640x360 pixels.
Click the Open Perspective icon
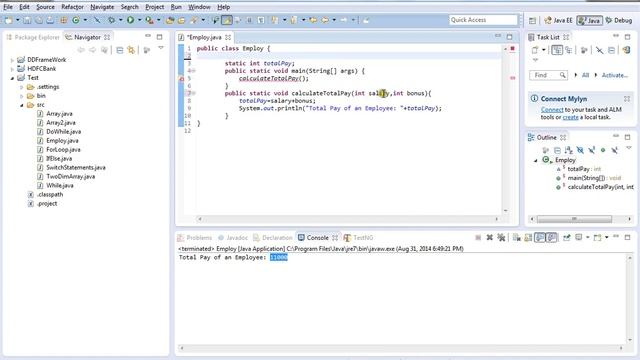pos(532,20)
